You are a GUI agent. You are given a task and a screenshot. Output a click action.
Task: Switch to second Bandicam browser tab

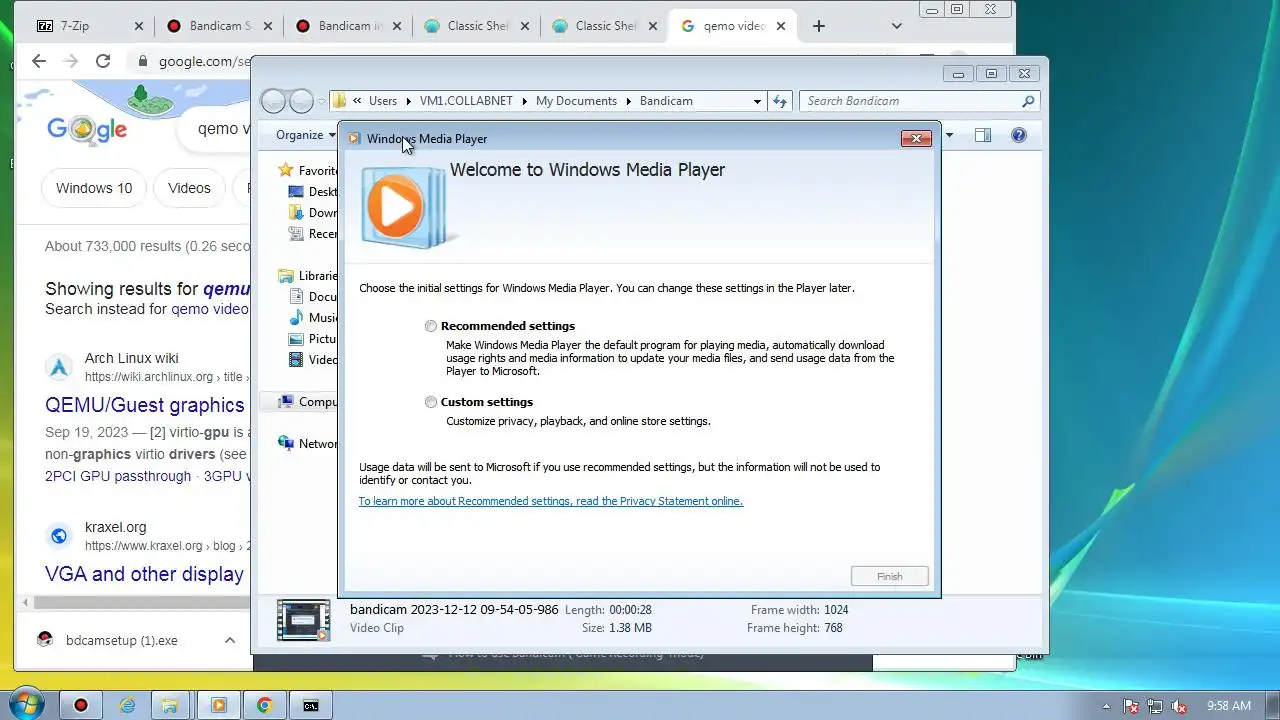(x=348, y=26)
